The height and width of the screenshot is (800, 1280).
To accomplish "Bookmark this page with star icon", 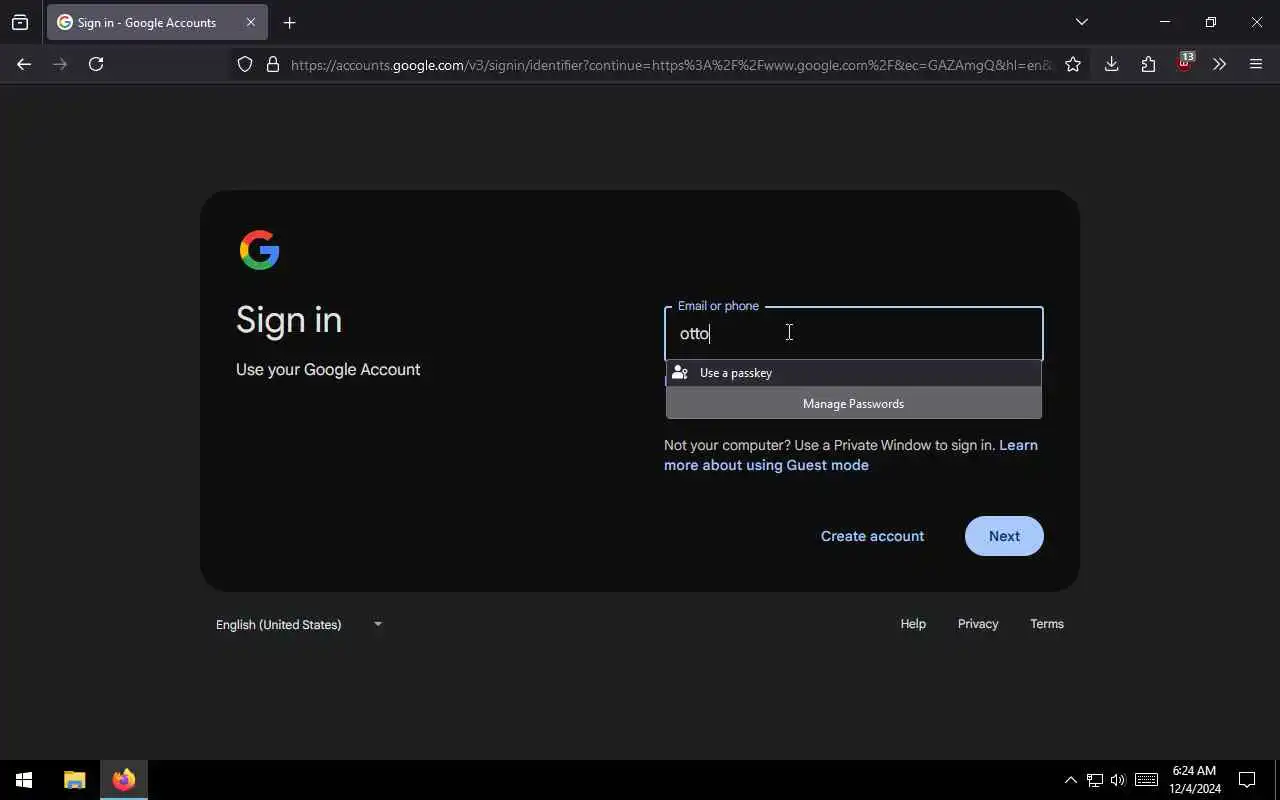I will 1073,64.
